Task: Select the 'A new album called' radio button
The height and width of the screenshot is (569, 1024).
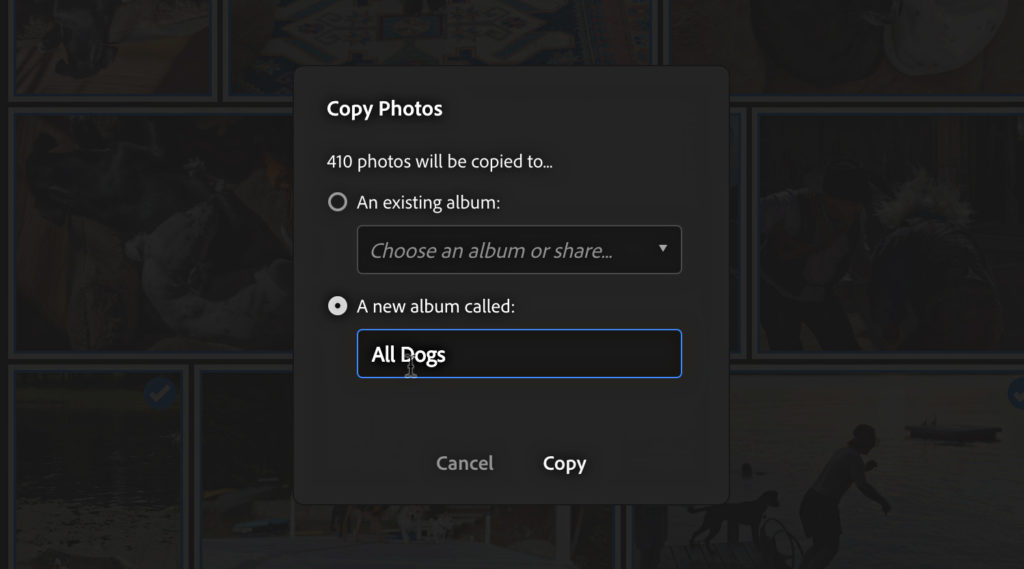Action: pos(337,306)
